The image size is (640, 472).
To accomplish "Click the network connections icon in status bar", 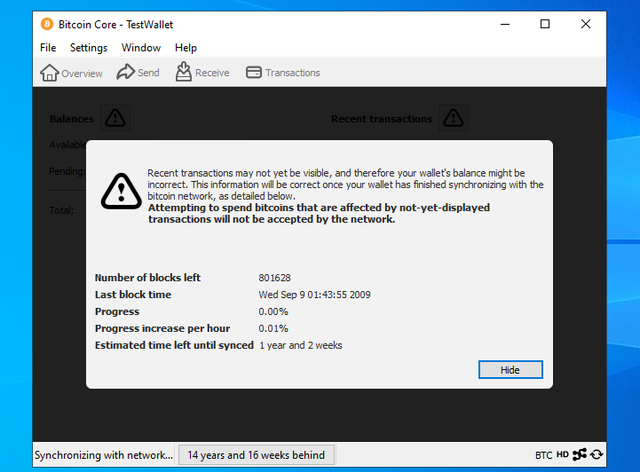I will pyautogui.click(x=580, y=454).
